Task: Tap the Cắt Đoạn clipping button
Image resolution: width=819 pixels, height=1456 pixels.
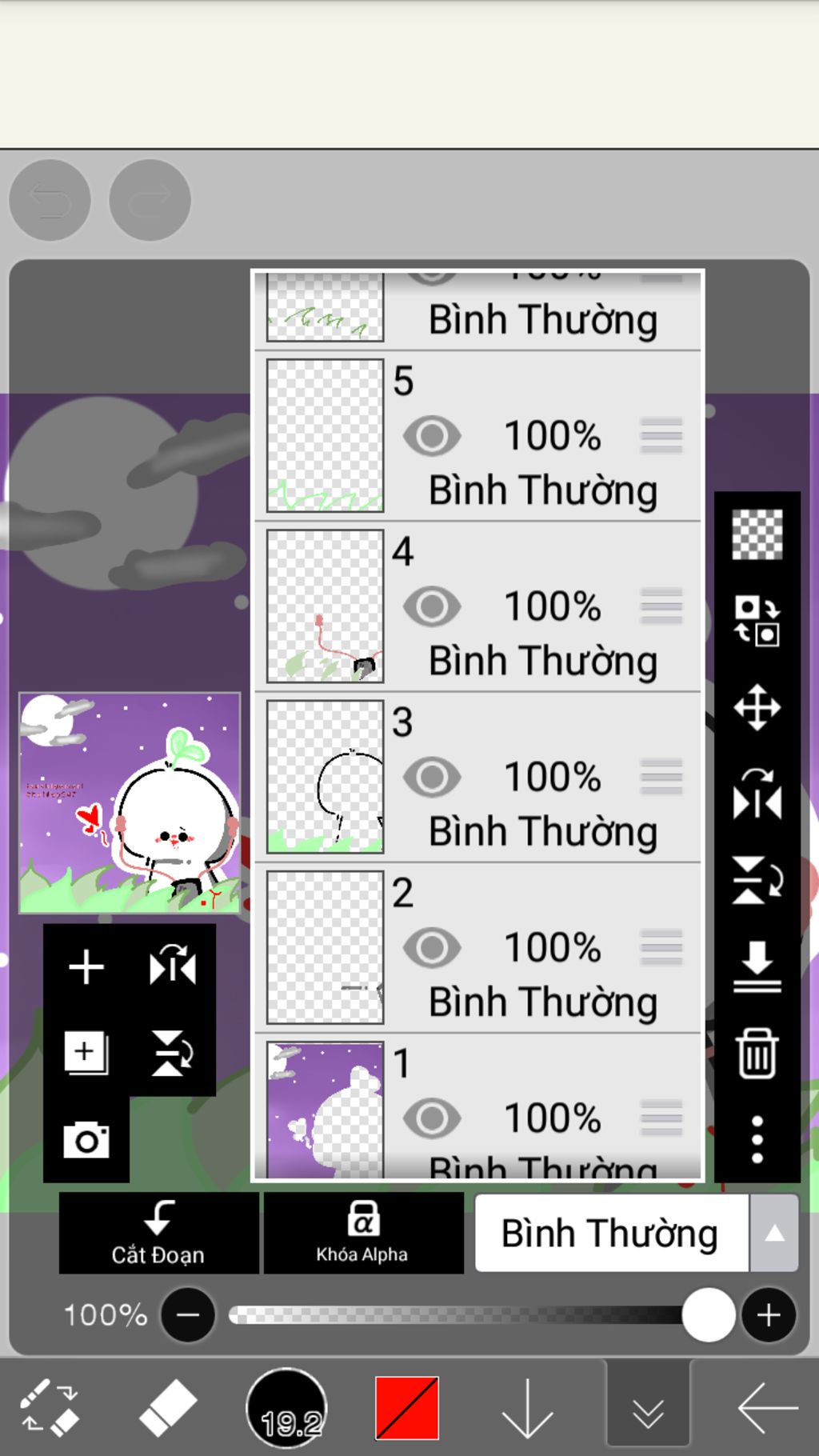Action: tap(158, 1233)
